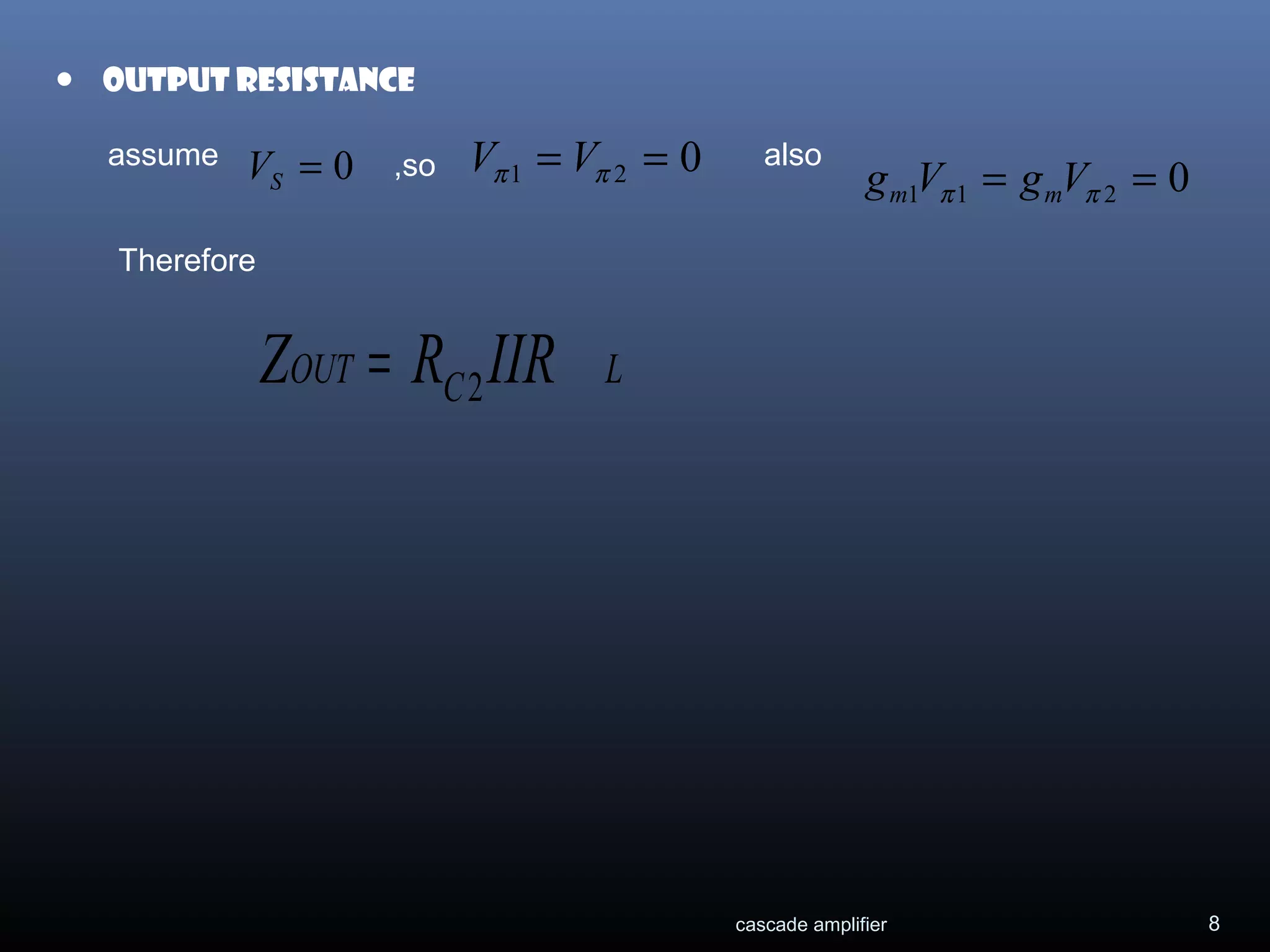Viewport: 1270px width, 952px height.
Task: Click the Vπ1 term in the middle equation
Action: 495,161
